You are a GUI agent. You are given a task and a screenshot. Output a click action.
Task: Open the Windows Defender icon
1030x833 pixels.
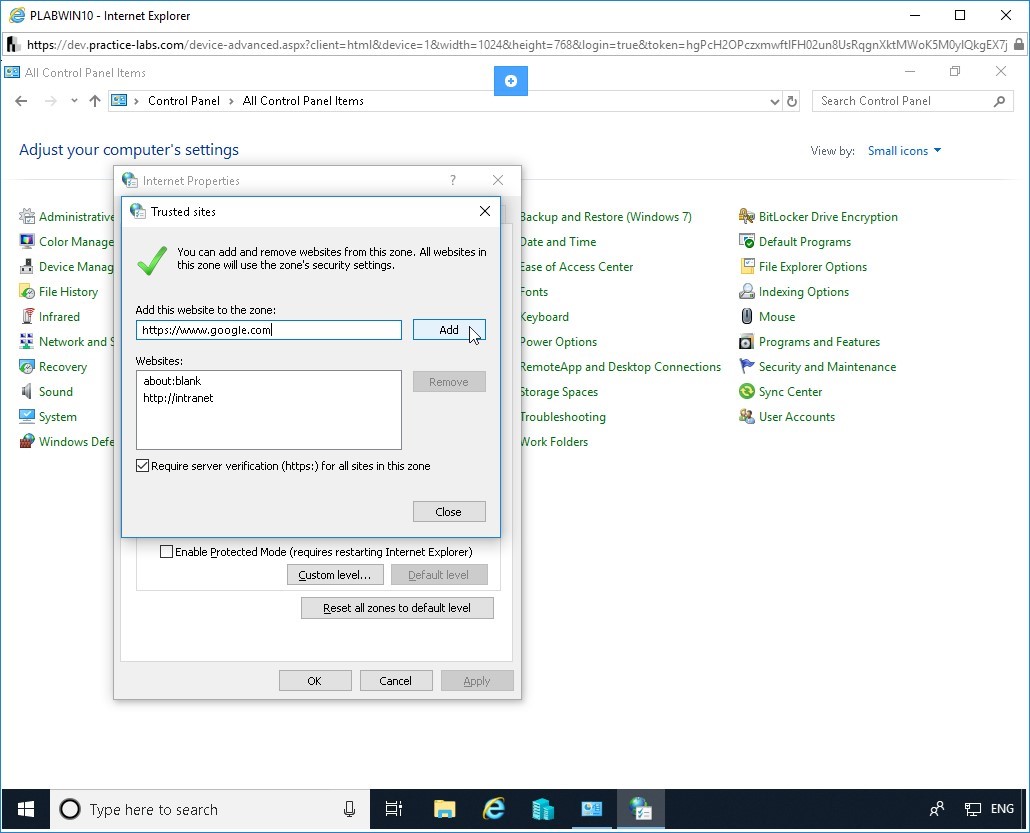(x=27, y=441)
